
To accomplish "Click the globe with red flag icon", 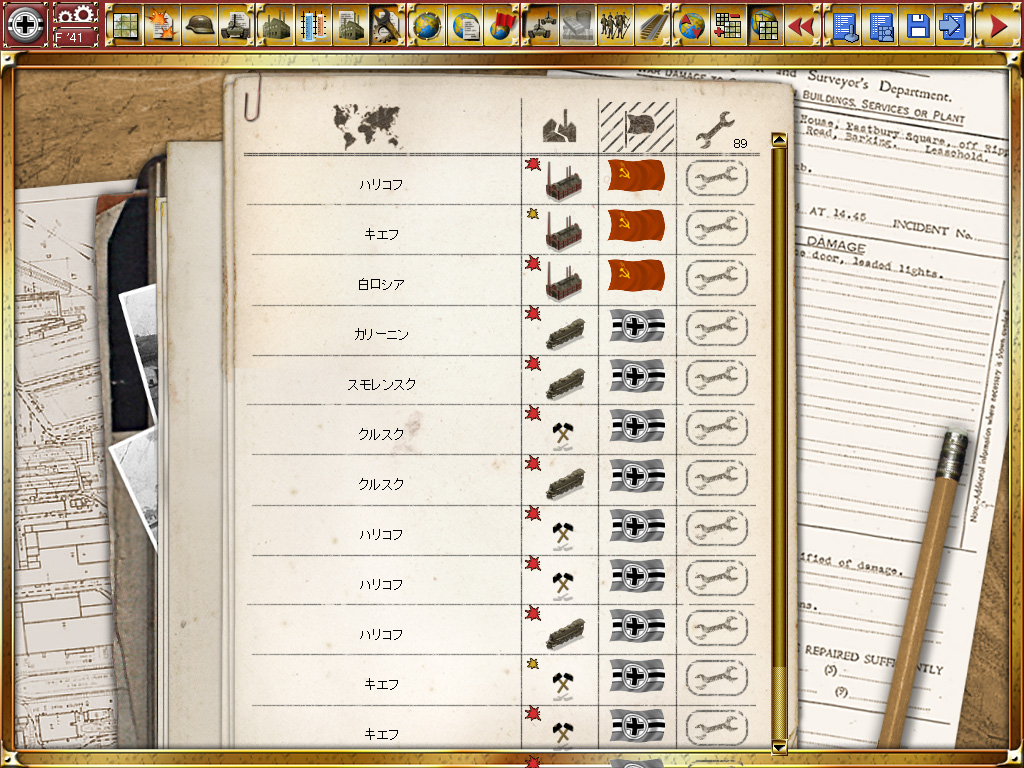I will [x=502, y=25].
